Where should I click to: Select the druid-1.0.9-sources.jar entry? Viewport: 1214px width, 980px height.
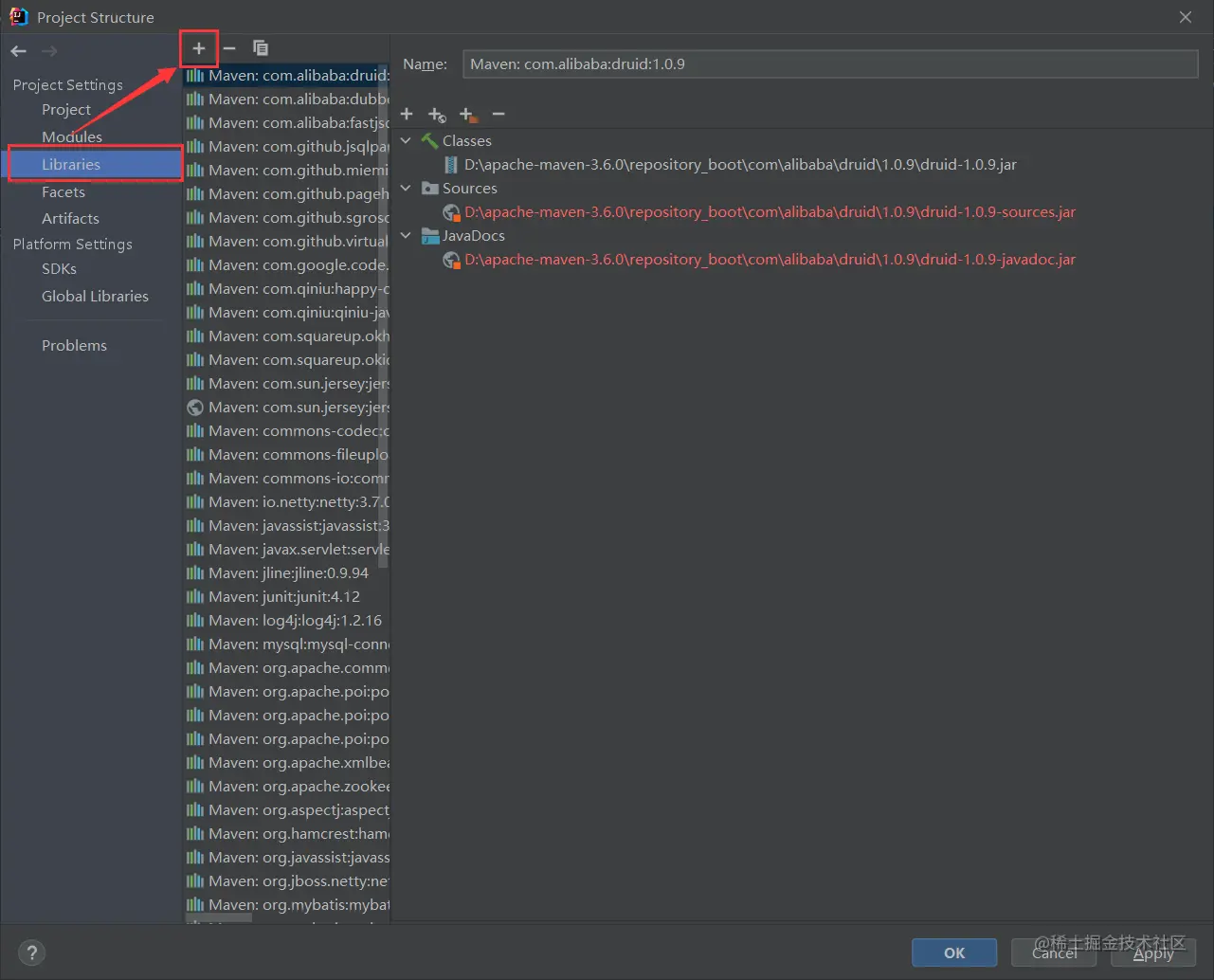759,212
